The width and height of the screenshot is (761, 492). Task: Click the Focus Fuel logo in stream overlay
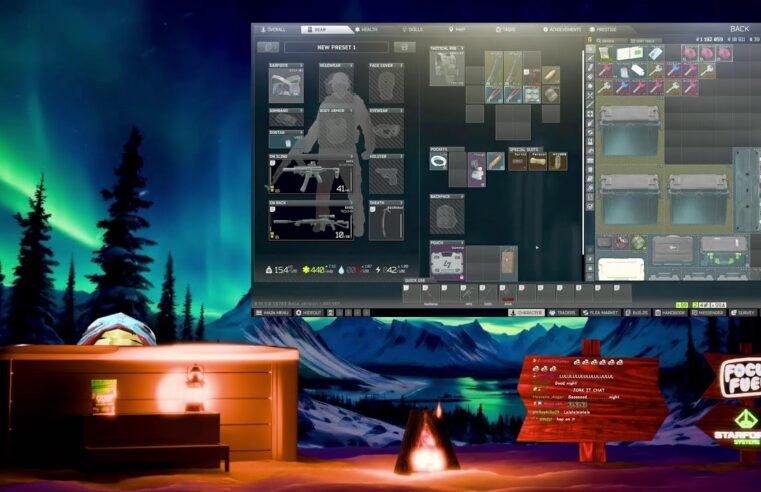(x=741, y=378)
